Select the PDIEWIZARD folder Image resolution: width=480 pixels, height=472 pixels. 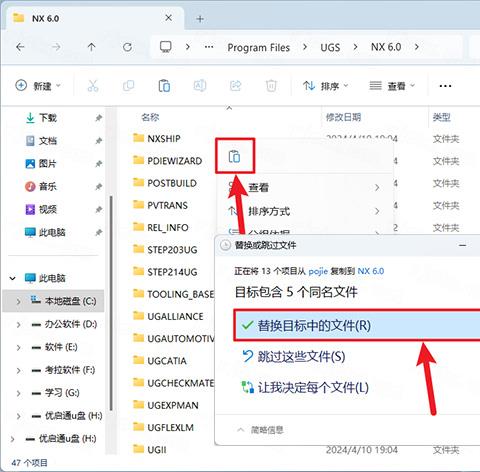point(167,161)
